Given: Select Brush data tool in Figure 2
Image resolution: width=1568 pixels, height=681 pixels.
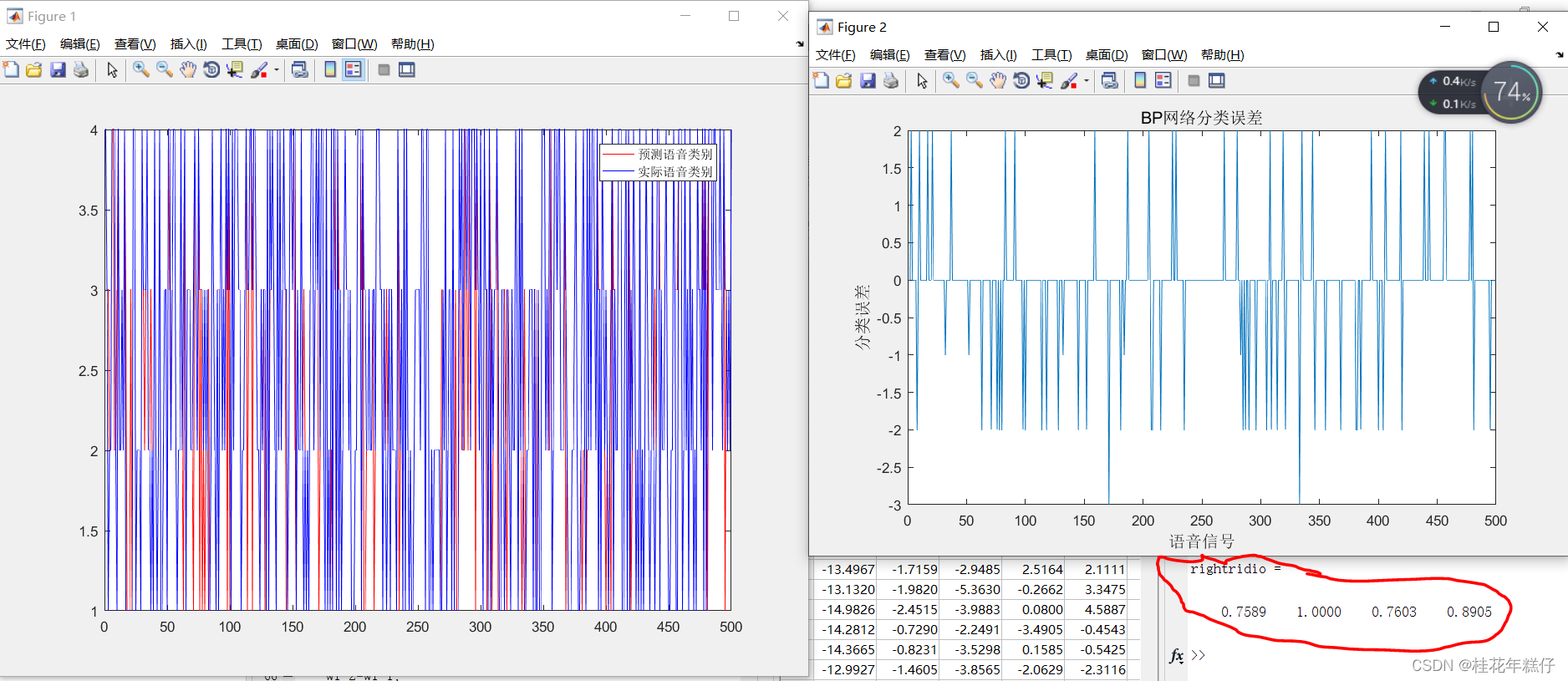Looking at the screenshot, I should (1069, 80).
